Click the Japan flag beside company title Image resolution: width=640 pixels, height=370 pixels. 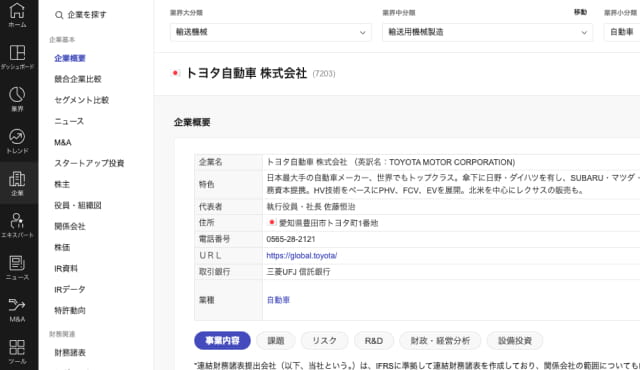coord(175,73)
